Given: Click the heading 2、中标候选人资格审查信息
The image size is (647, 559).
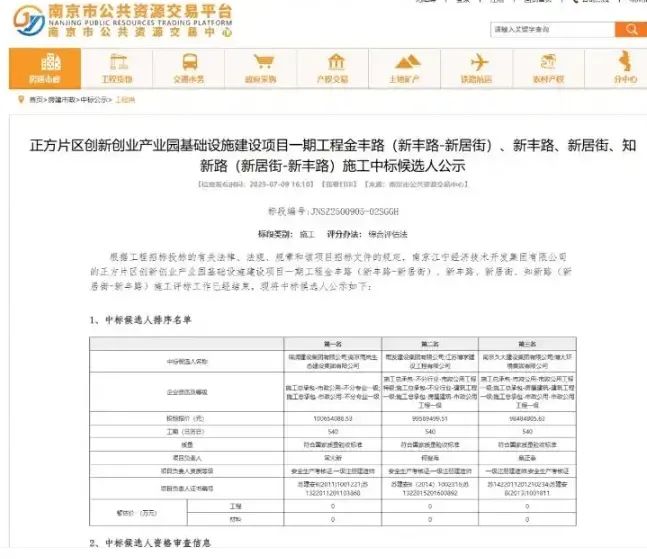Looking at the screenshot, I should (x=150, y=543).
